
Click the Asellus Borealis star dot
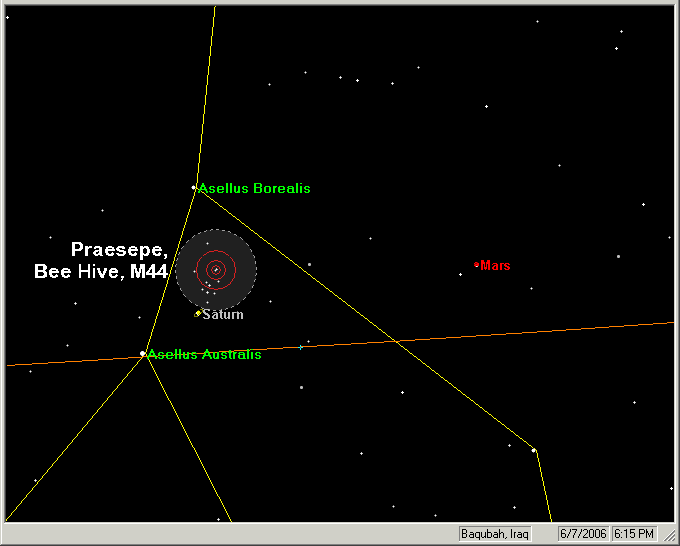(x=194, y=187)
